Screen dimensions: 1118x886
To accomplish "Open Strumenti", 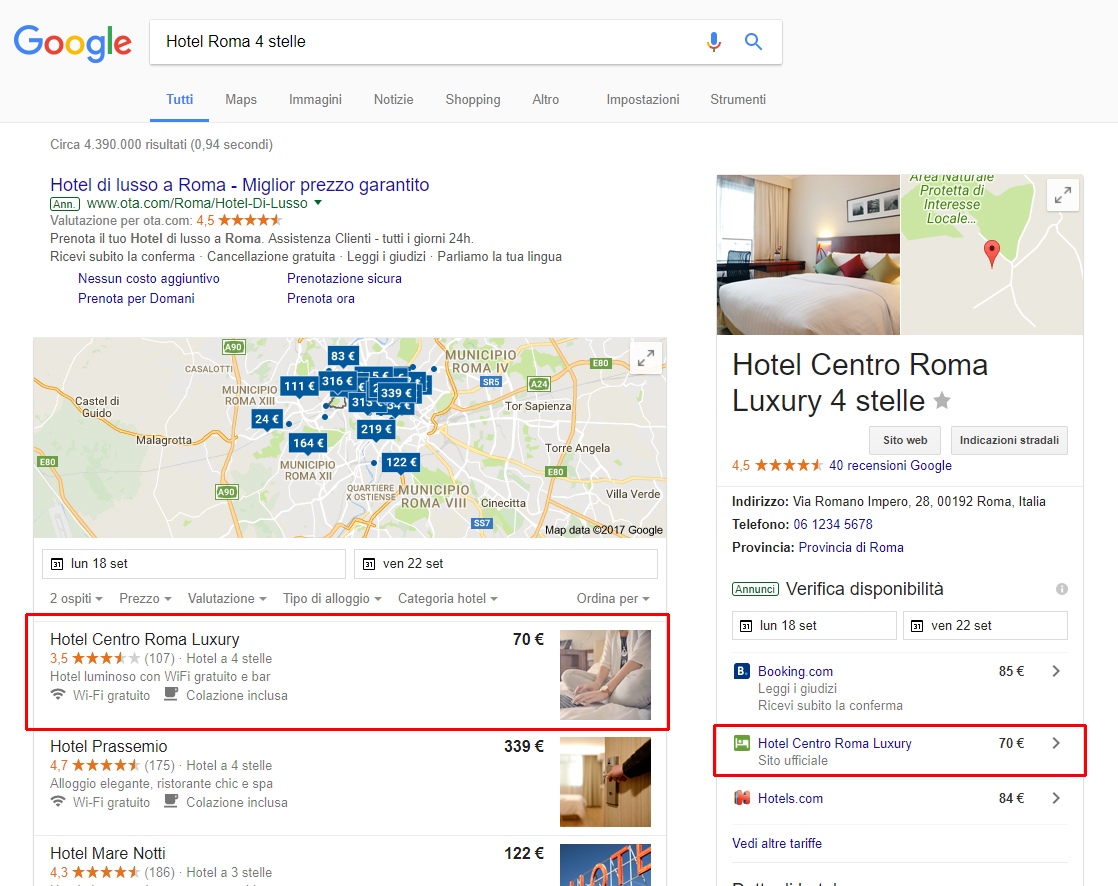I will (737, 100).
